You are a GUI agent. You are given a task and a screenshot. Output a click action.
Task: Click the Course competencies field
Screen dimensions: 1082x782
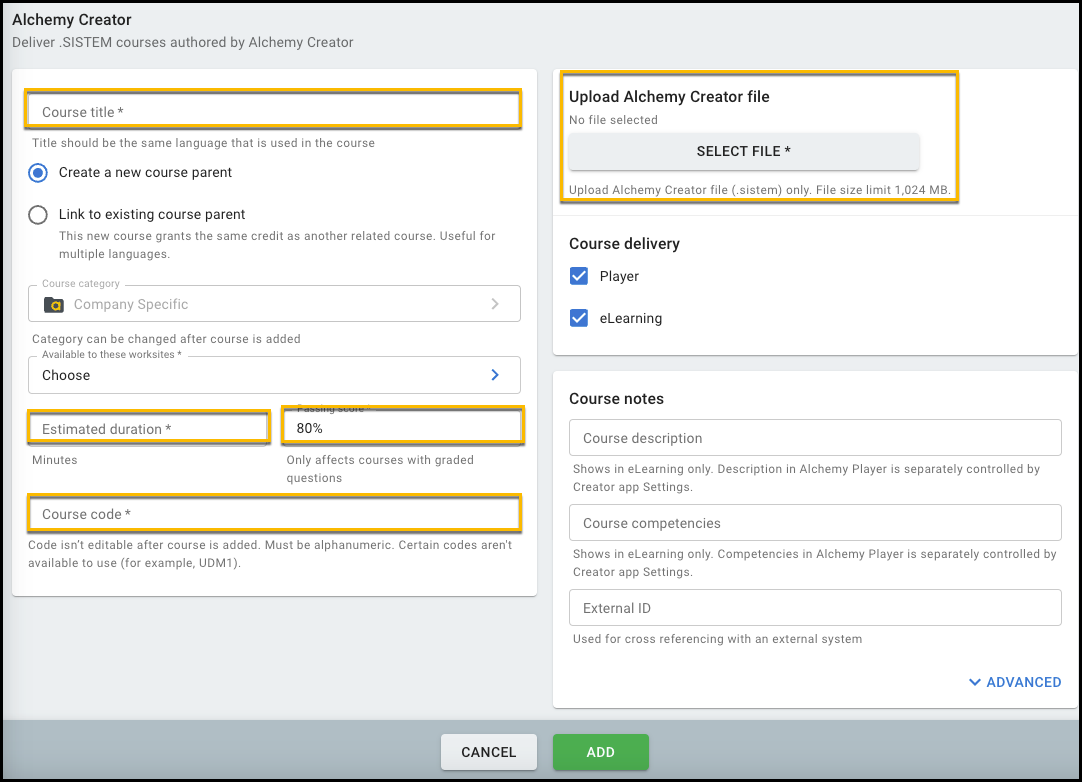[x=815, y=522]
